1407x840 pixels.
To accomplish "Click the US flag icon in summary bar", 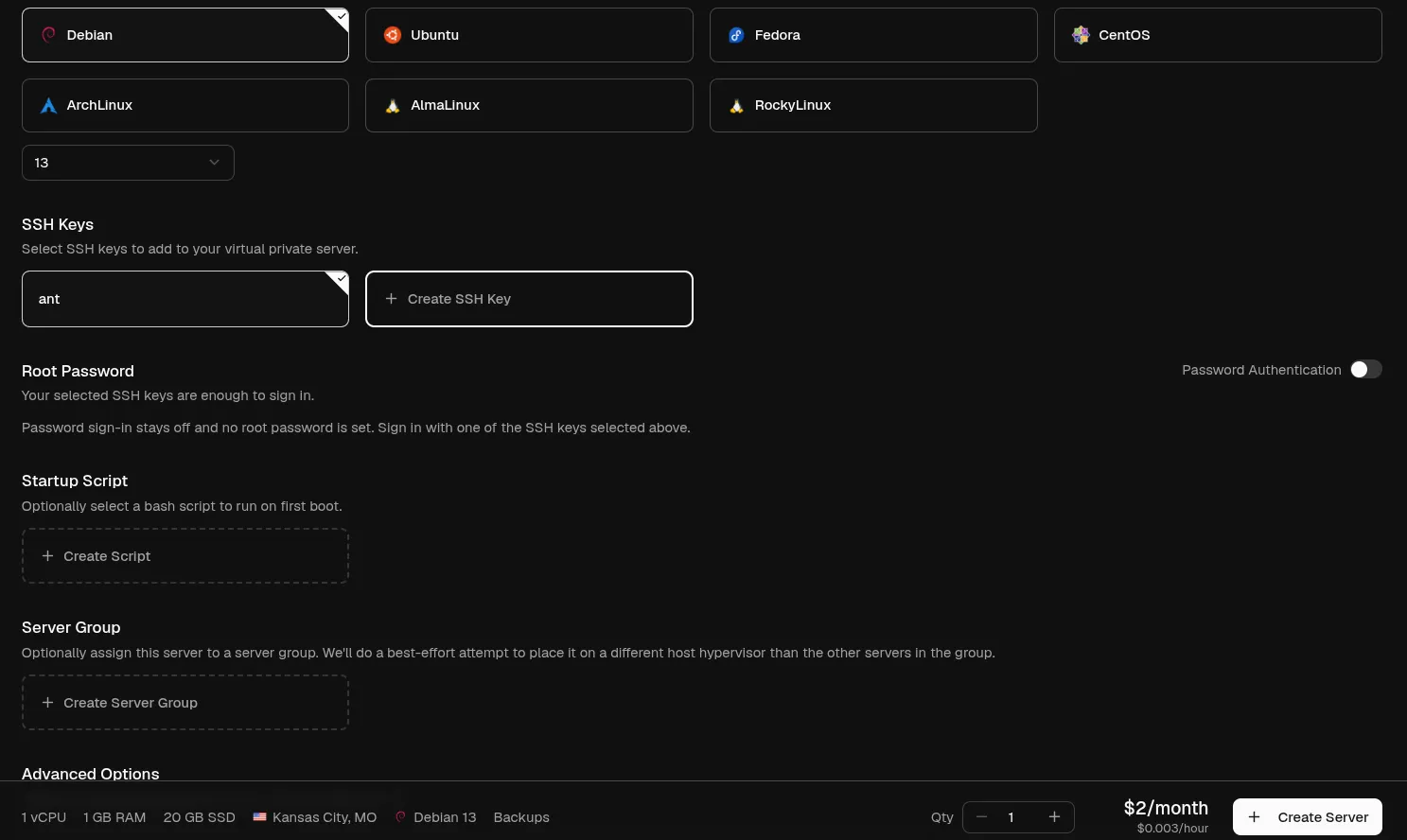I will click(x=259, y=817).
